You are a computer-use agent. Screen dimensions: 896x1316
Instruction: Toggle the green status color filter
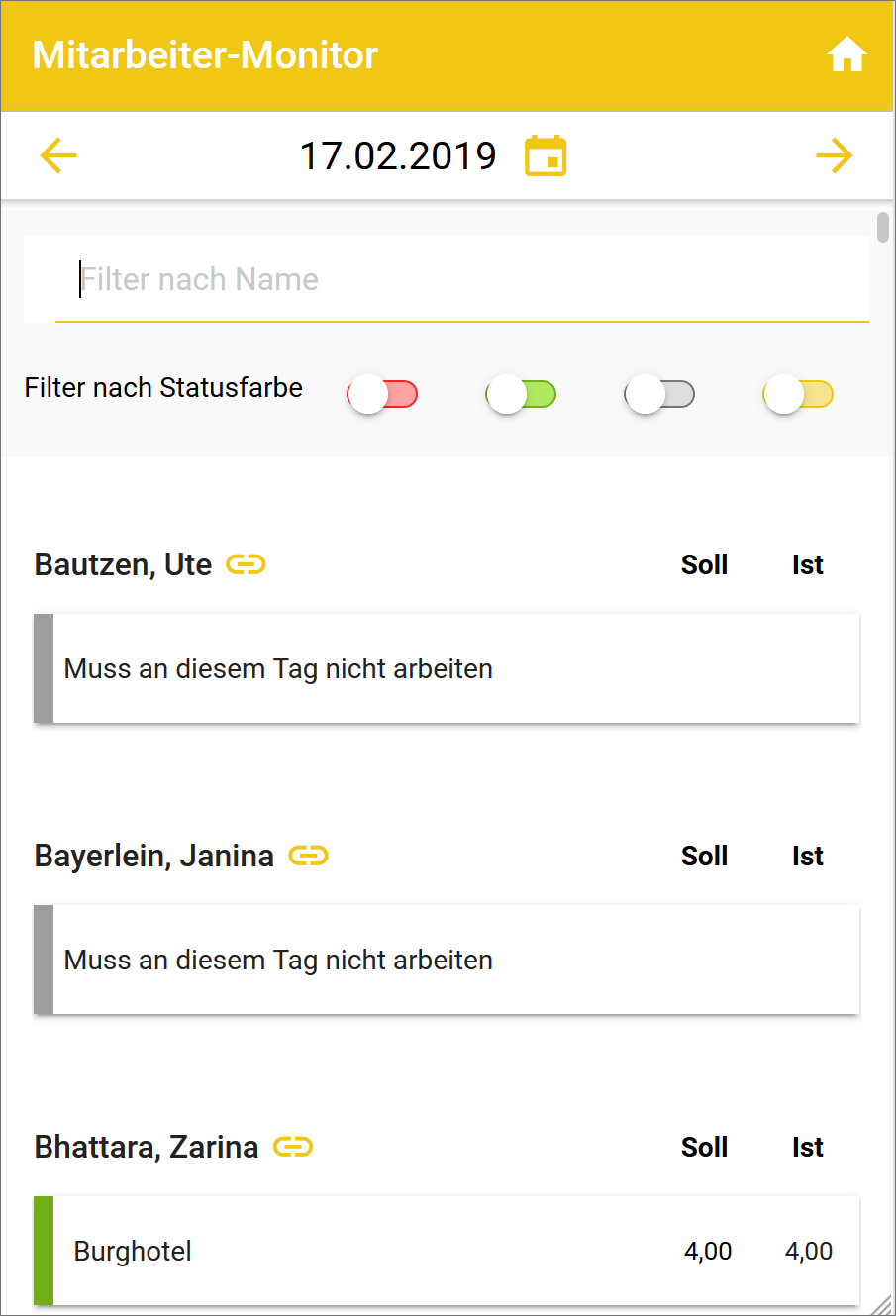point(521,394)
